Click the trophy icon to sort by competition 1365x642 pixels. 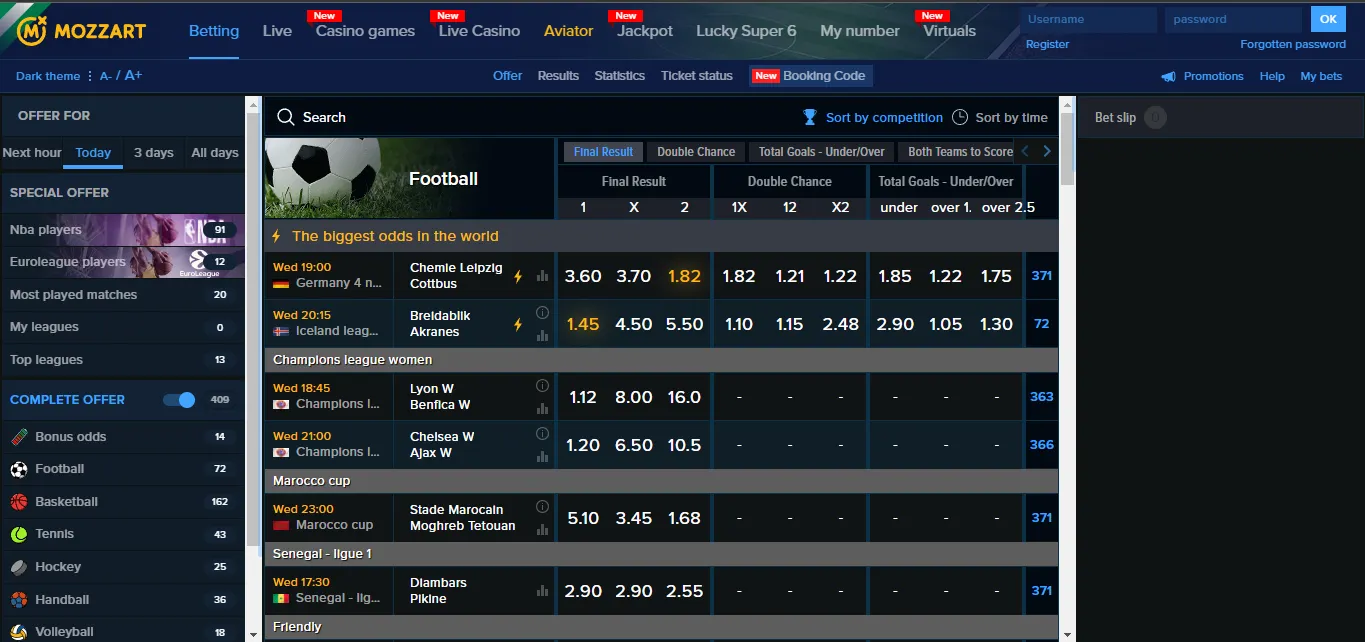[x=809, y=117]
